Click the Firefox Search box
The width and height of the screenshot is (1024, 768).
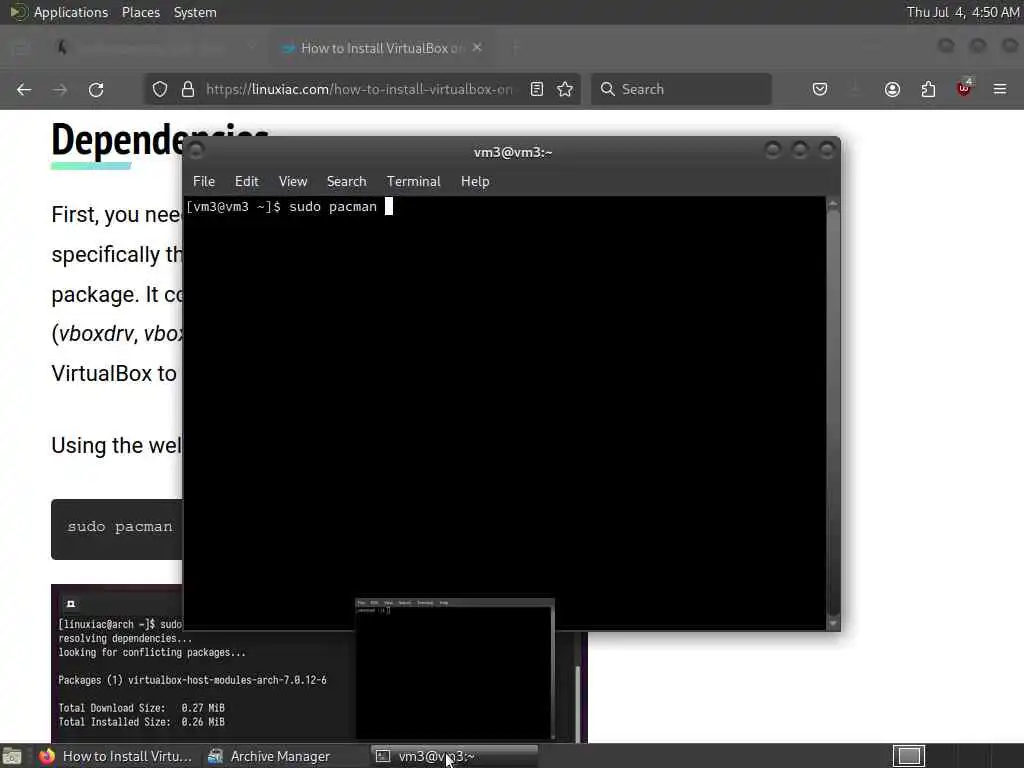click(681, 89)
